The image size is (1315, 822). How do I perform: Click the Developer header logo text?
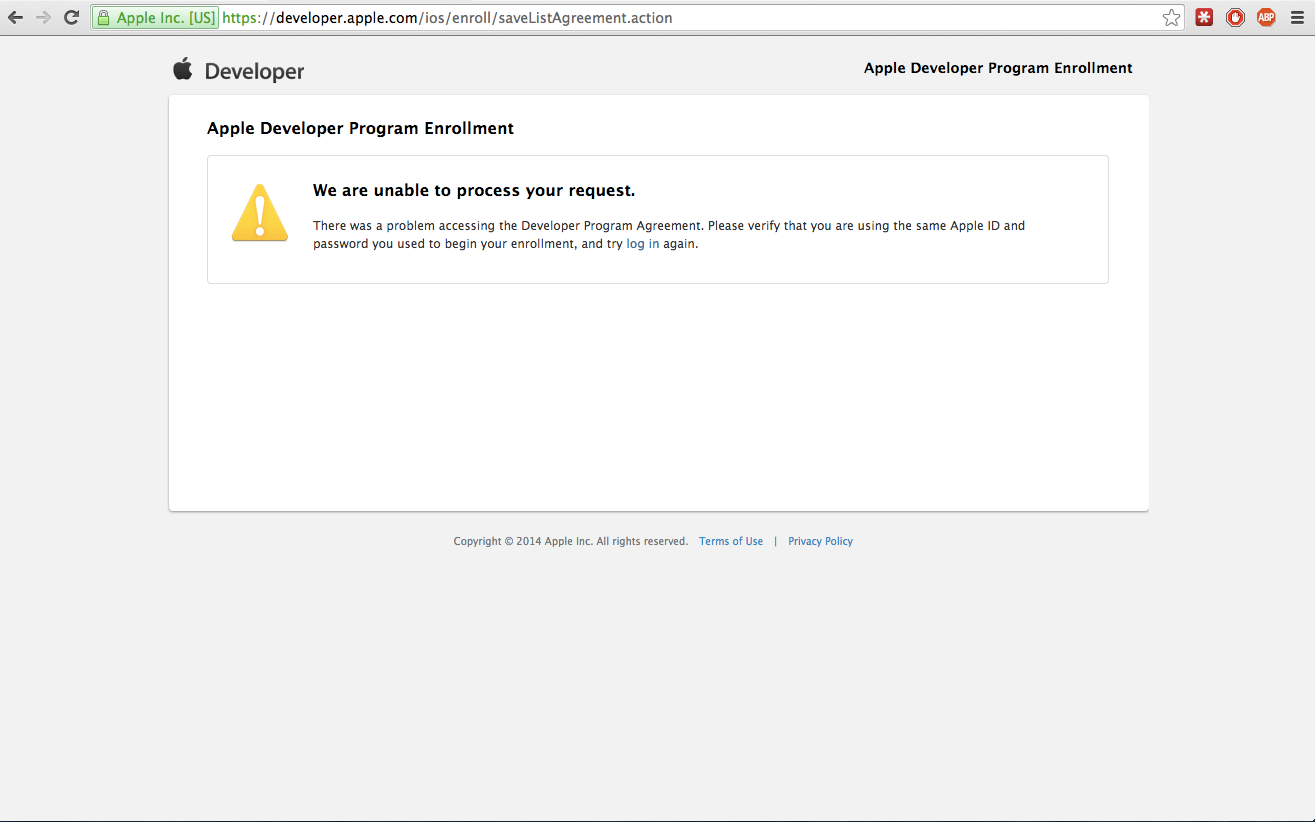254,71
